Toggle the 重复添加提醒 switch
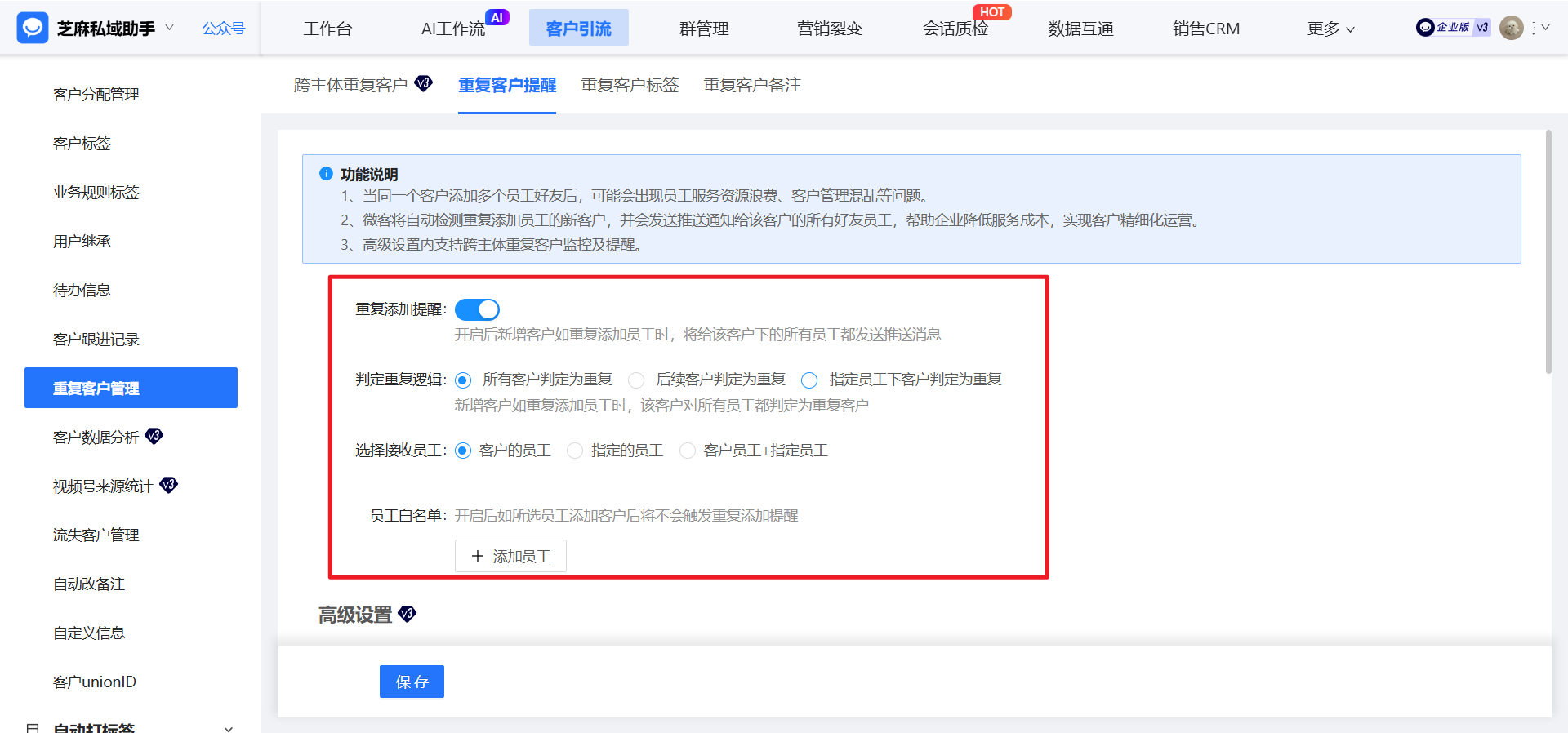 [x=477, y=309]
